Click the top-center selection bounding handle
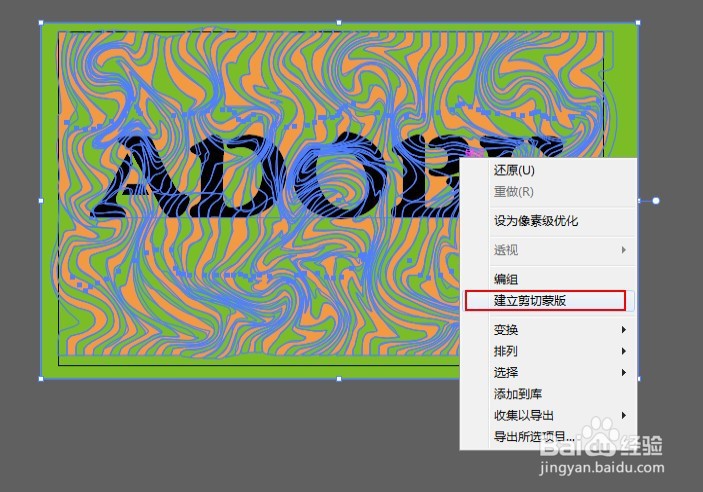This screenshot has height=492, width=703. 339,22
